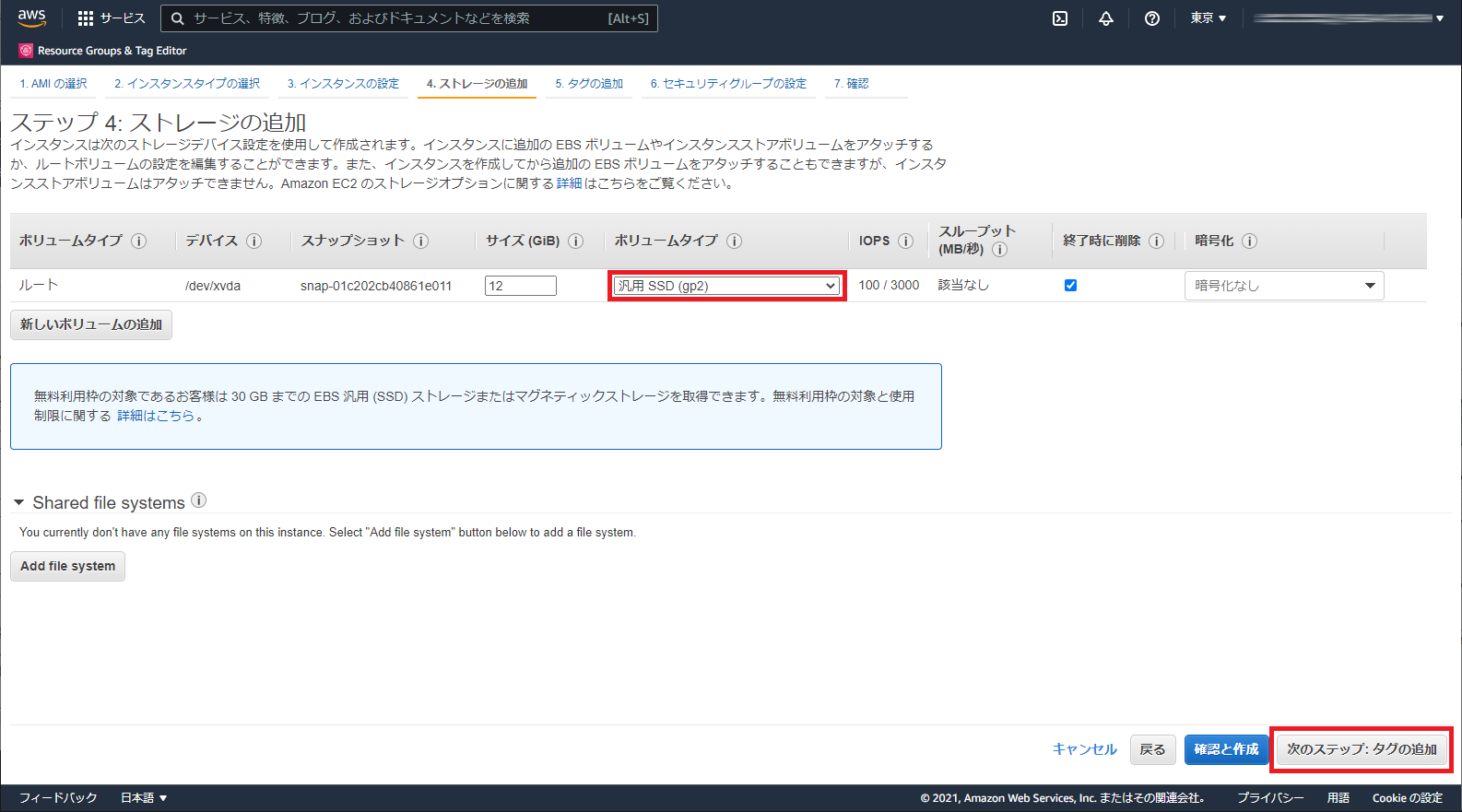
Task: Toggle the 終了時に削除 checkbox
Action: click(x=1070, y=285)
